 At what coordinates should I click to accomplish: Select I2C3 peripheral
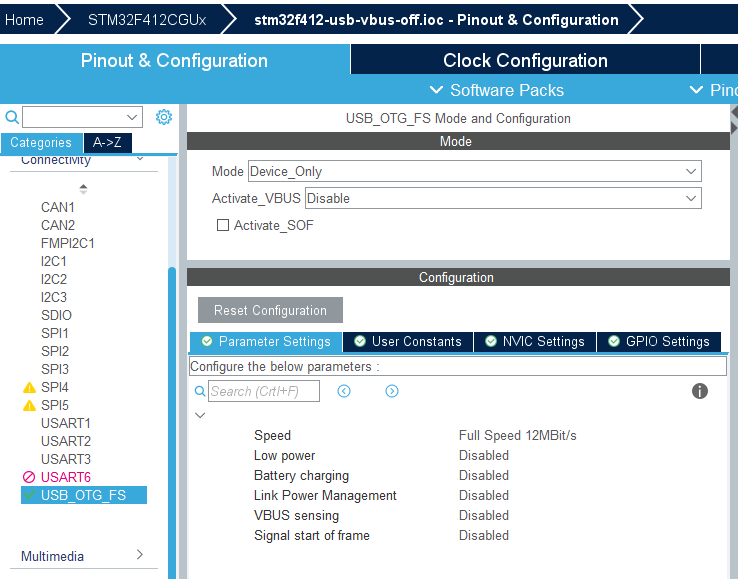pos(54,297)
